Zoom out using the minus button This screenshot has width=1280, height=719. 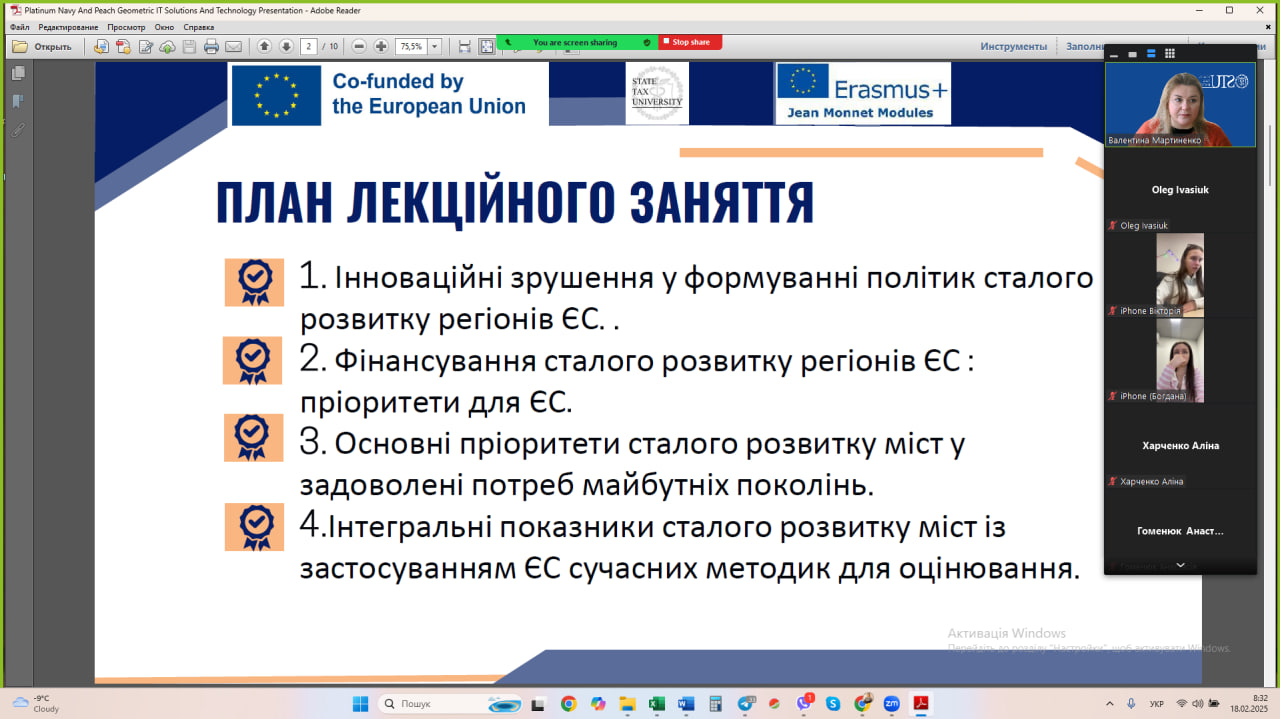coord(359,46)
